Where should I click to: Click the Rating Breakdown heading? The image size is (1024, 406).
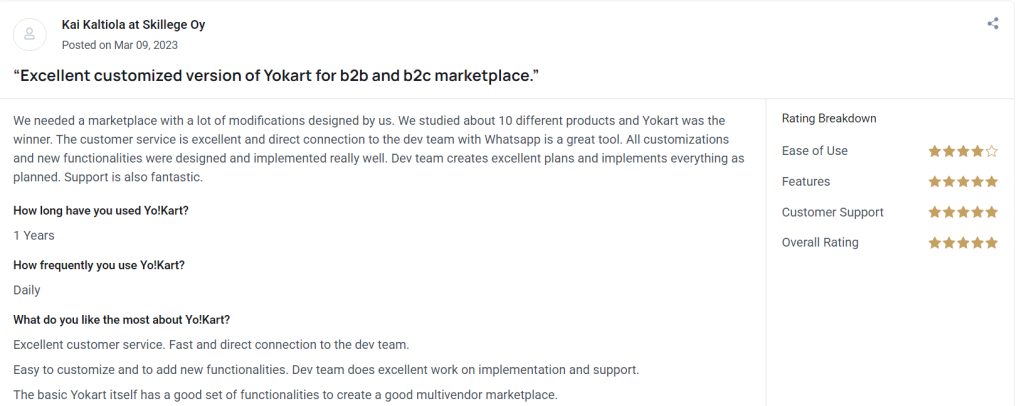click(x=828, y=118)
